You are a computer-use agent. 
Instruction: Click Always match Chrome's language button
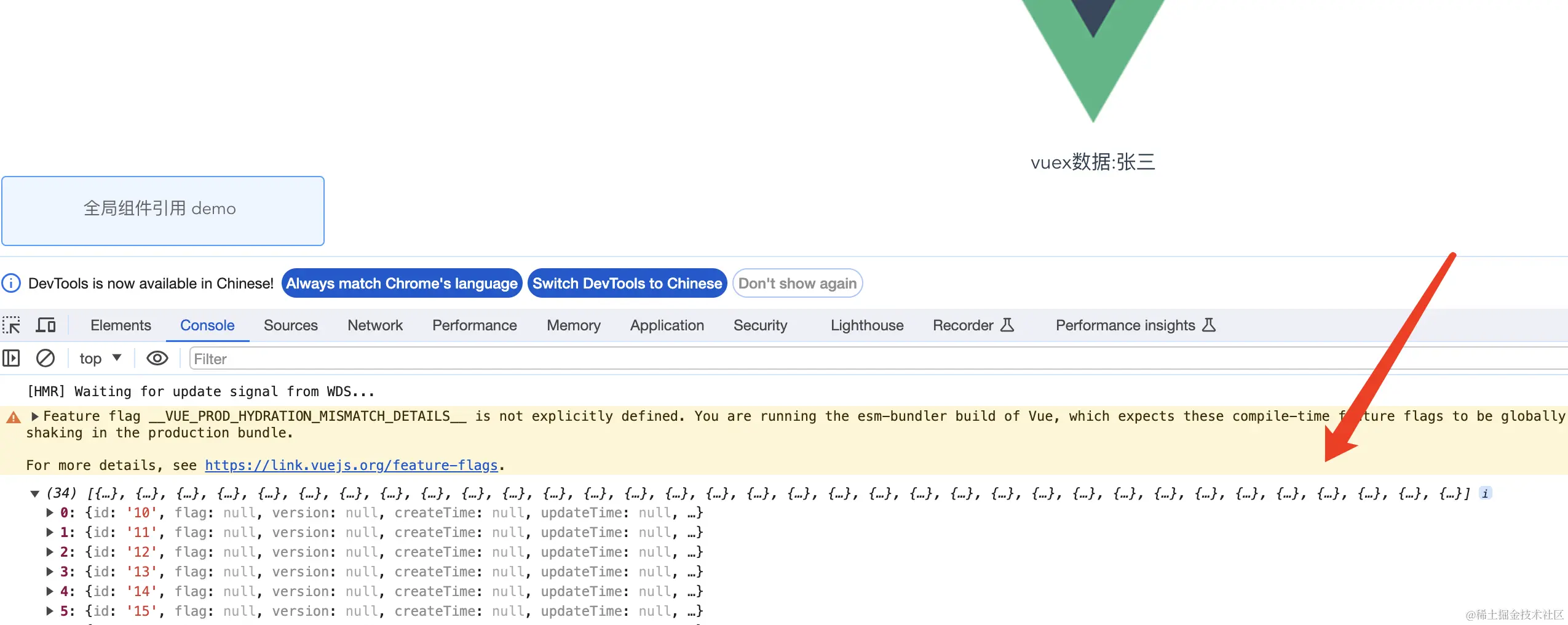point(402,283)
